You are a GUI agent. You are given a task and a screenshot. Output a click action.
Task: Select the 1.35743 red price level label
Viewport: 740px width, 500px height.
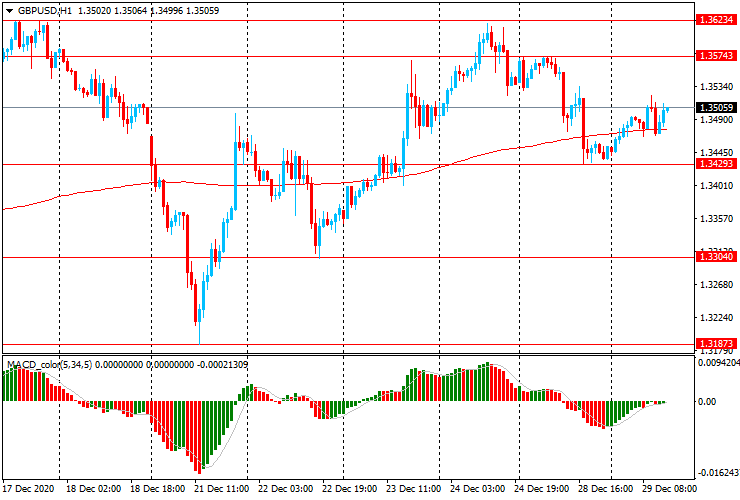716,56
